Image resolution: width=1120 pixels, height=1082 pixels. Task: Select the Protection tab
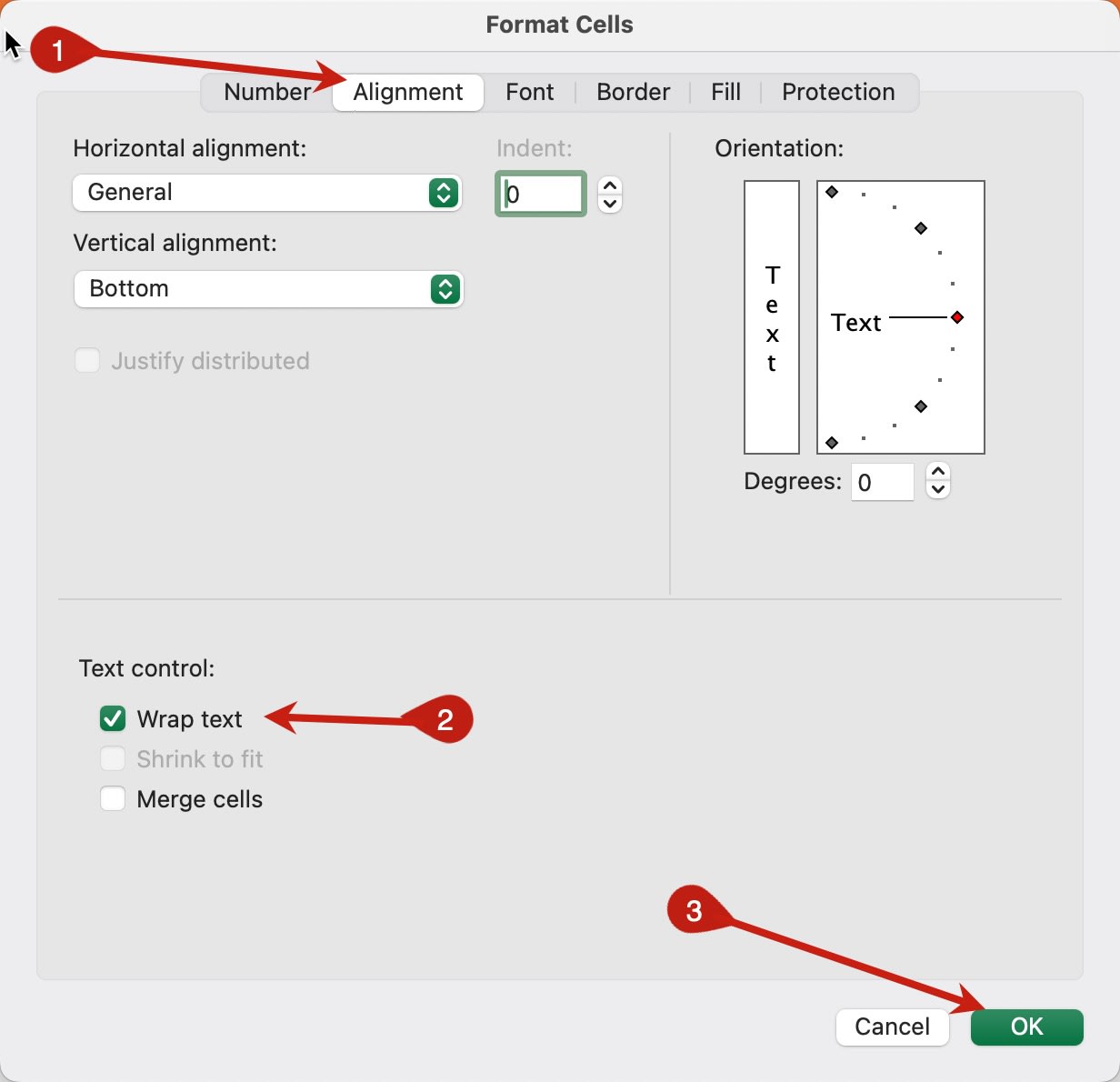(x=837, y=92)
